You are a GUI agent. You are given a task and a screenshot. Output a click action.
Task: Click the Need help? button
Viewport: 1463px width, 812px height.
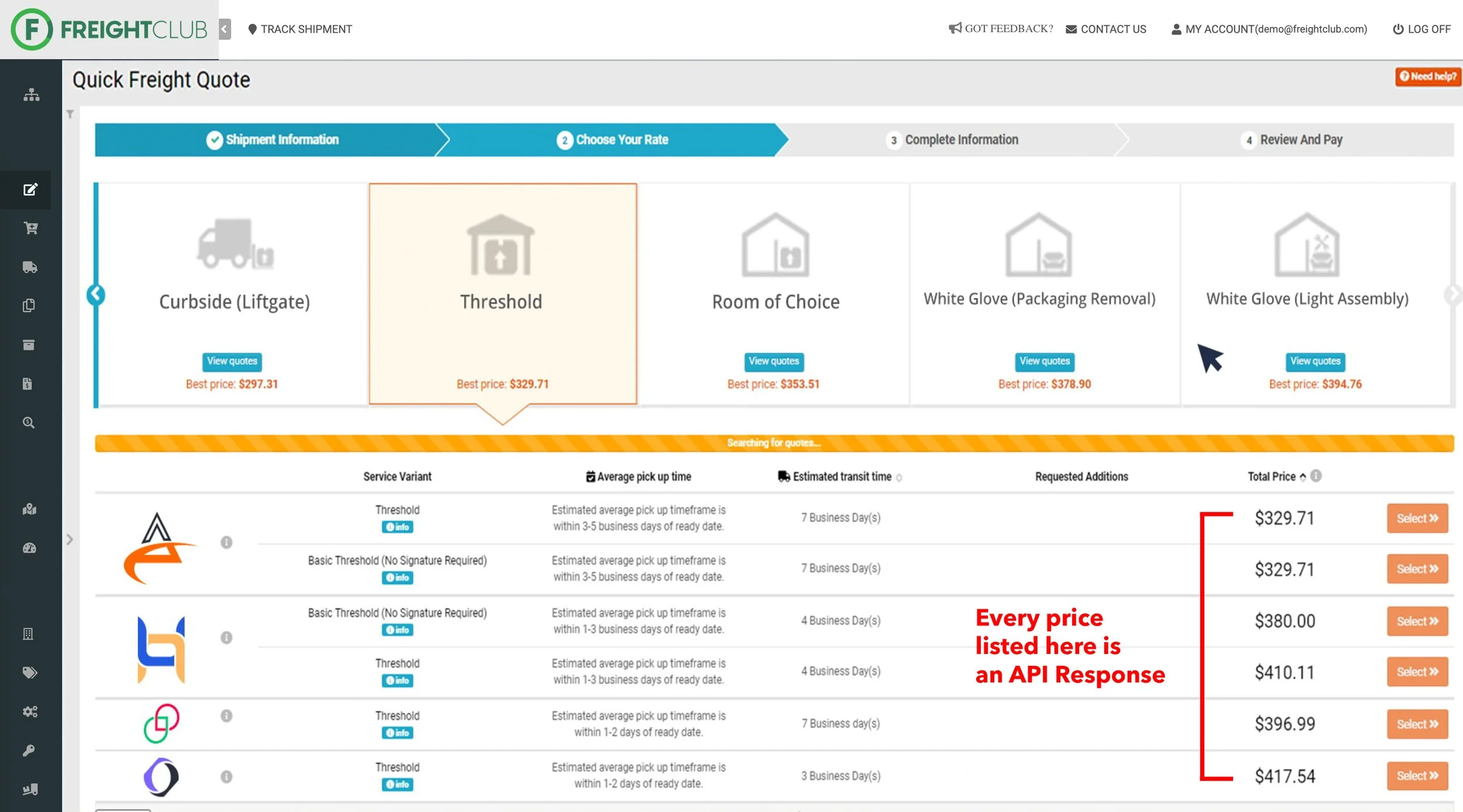pos(1427,77)
